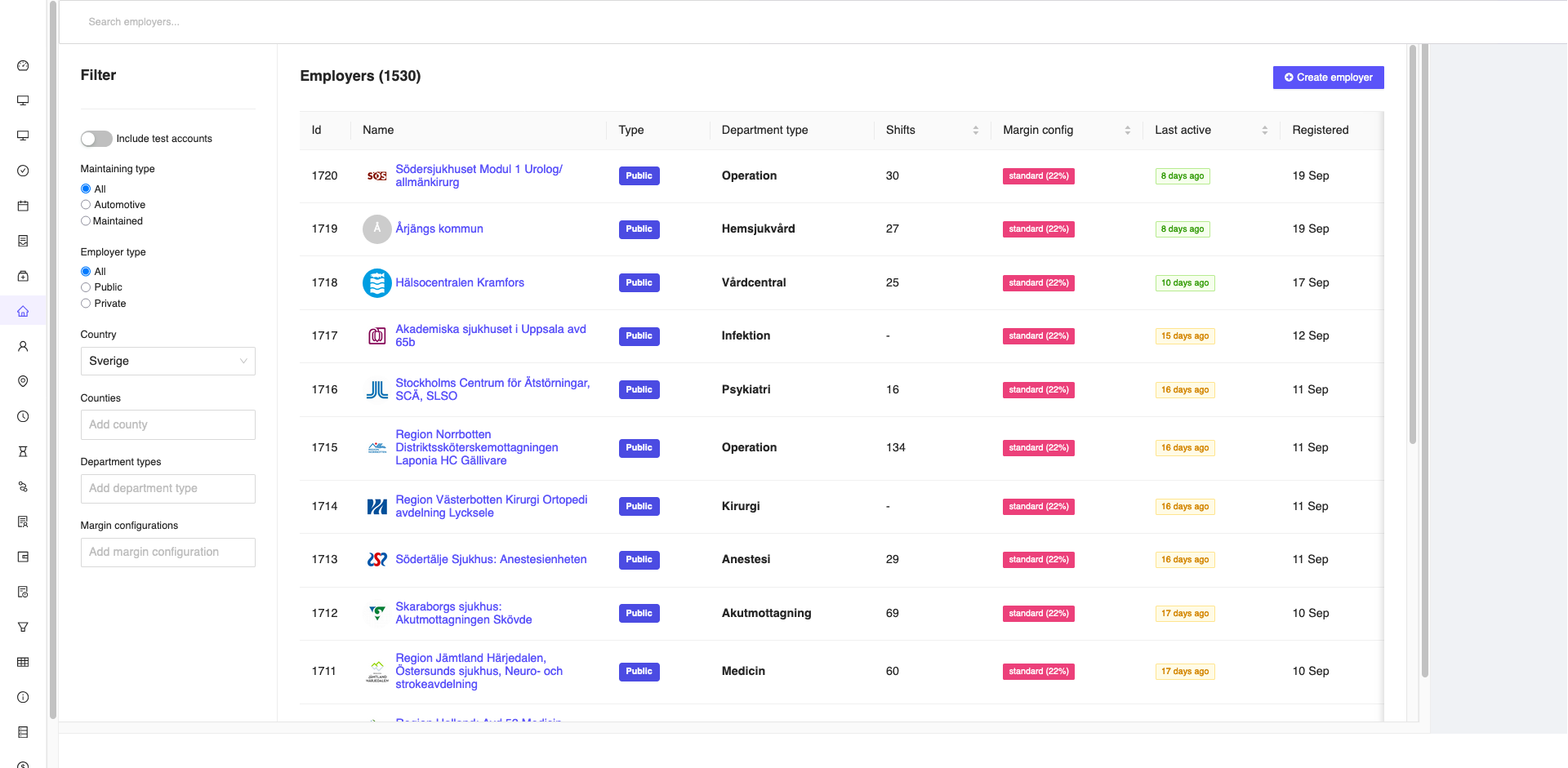Click the info circle icon in sidebar
1568x768 pixels.
click(x=23, y=697)
